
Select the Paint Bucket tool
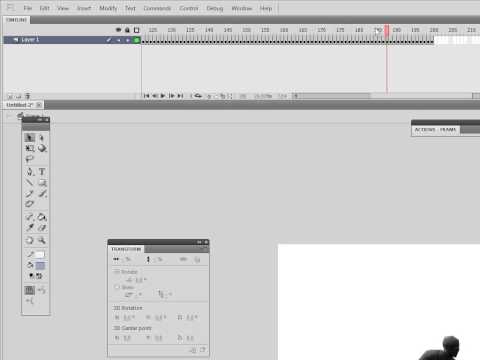[x=42, y=217]
